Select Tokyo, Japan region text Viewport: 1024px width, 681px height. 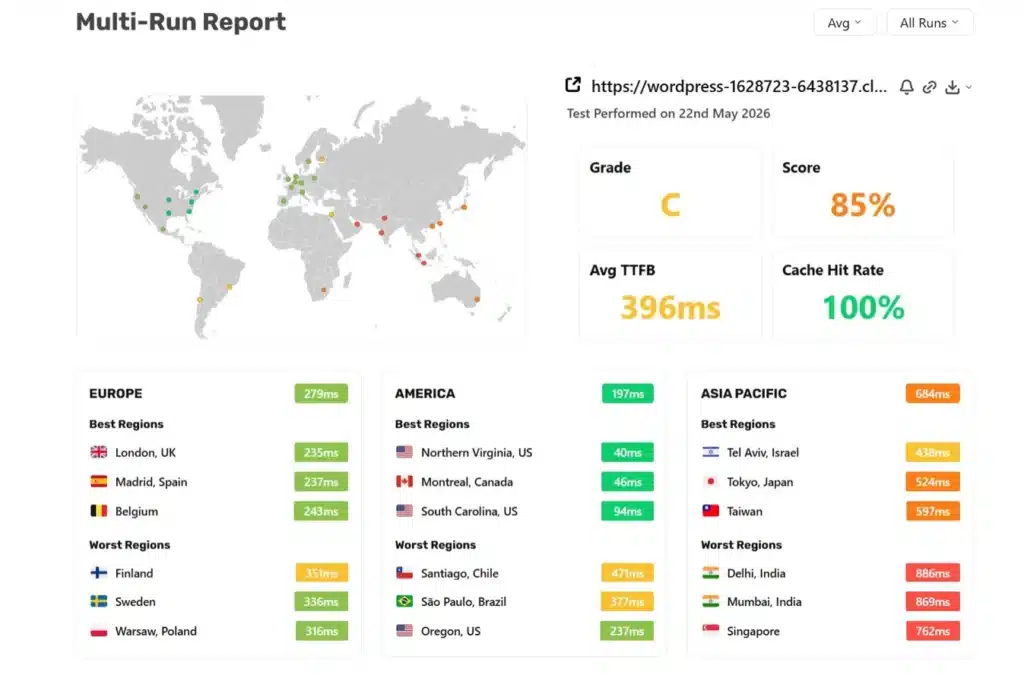[760, 482]
